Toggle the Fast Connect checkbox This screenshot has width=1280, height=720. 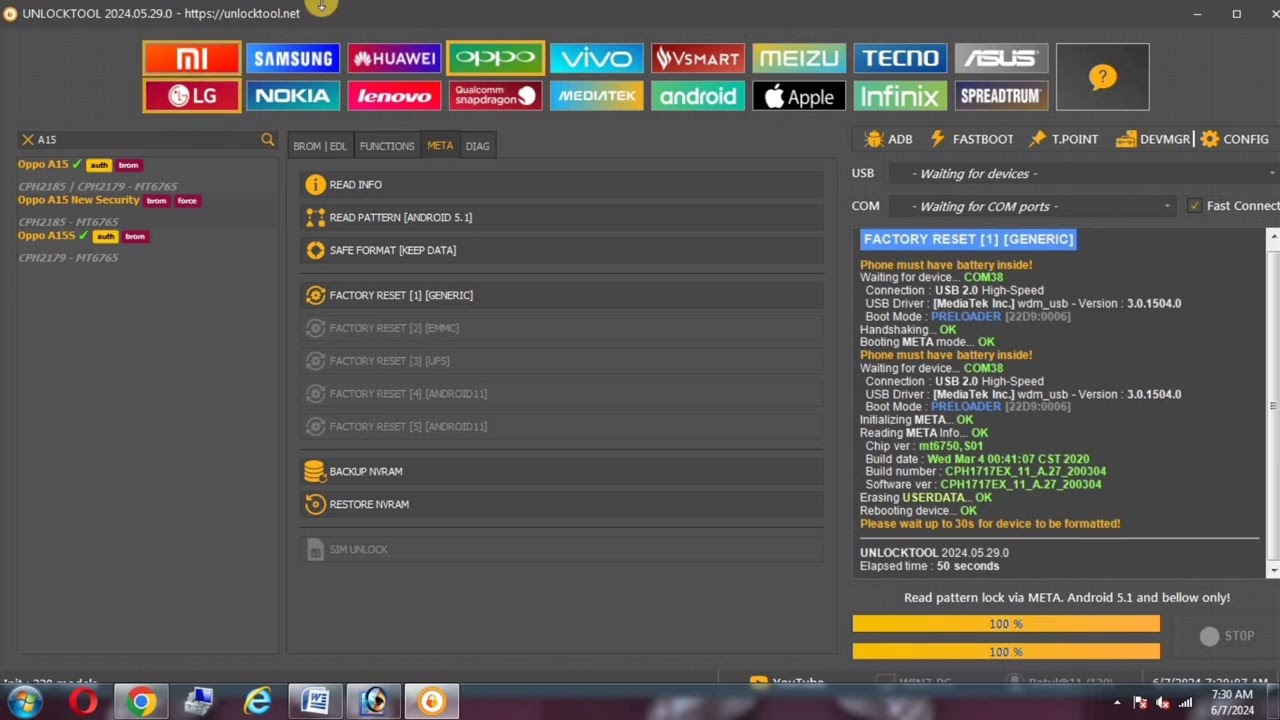pyautogui.click(x=1194, y=206)
